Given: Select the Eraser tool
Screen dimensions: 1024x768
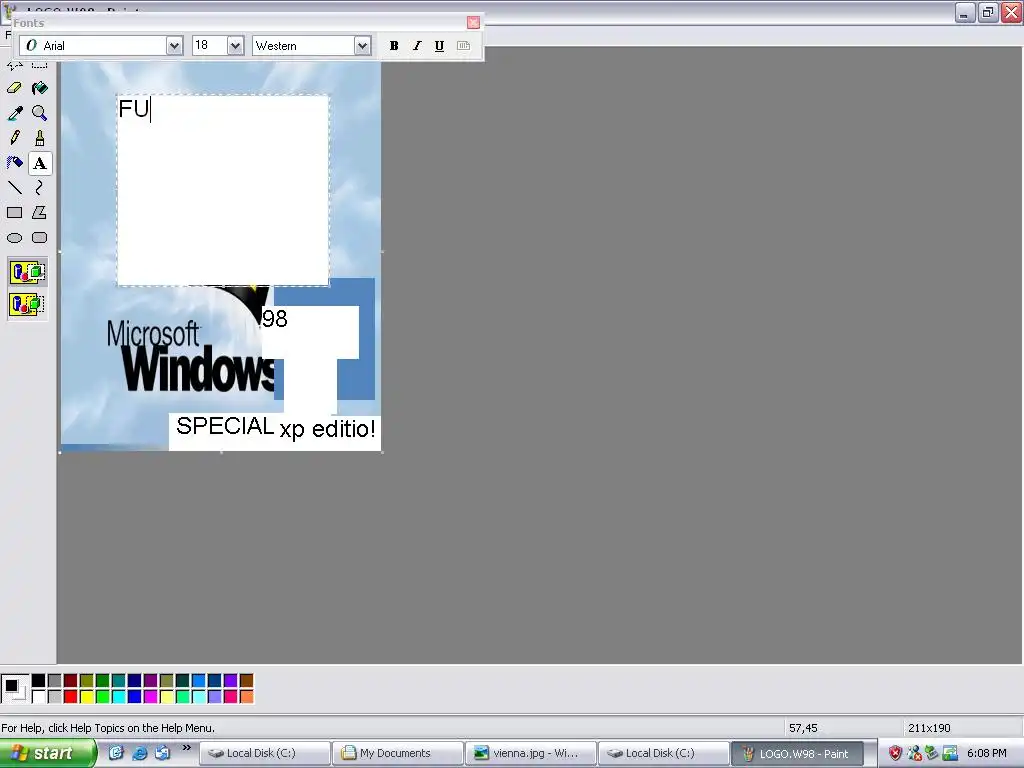Looking at the screenshot, I should point(14,88).
